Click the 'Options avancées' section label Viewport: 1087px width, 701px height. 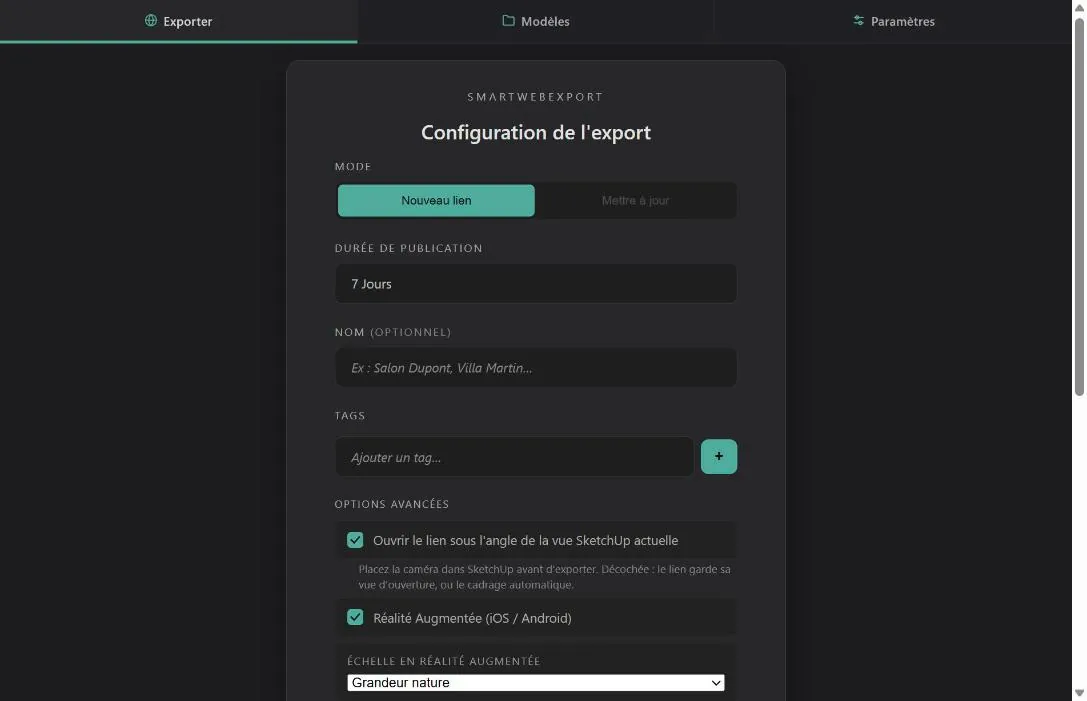pyautogui.click(x=392, y=504)
